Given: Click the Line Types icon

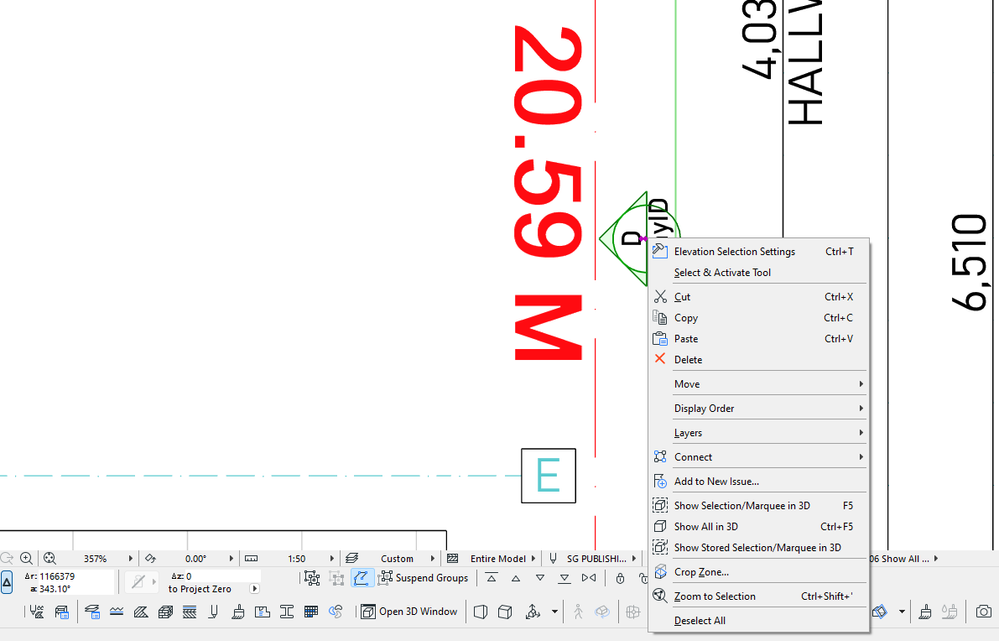Looking at the screenshot, I should click(117, 612).
